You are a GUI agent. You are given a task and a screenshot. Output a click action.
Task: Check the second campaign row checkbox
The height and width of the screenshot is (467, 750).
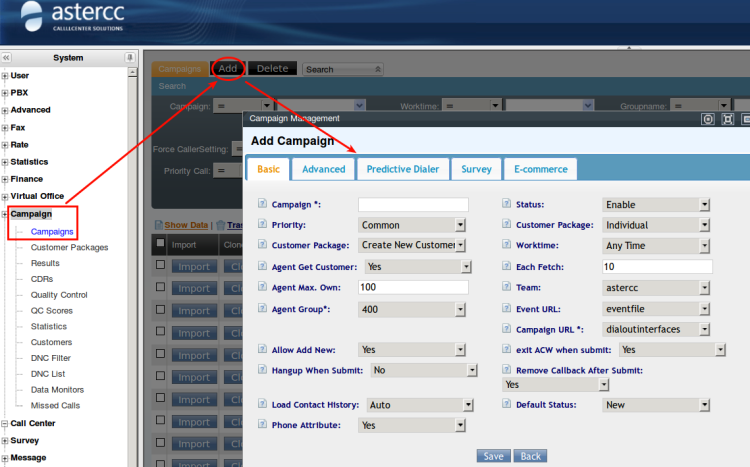pyautogui.click(x=160, y=288)
